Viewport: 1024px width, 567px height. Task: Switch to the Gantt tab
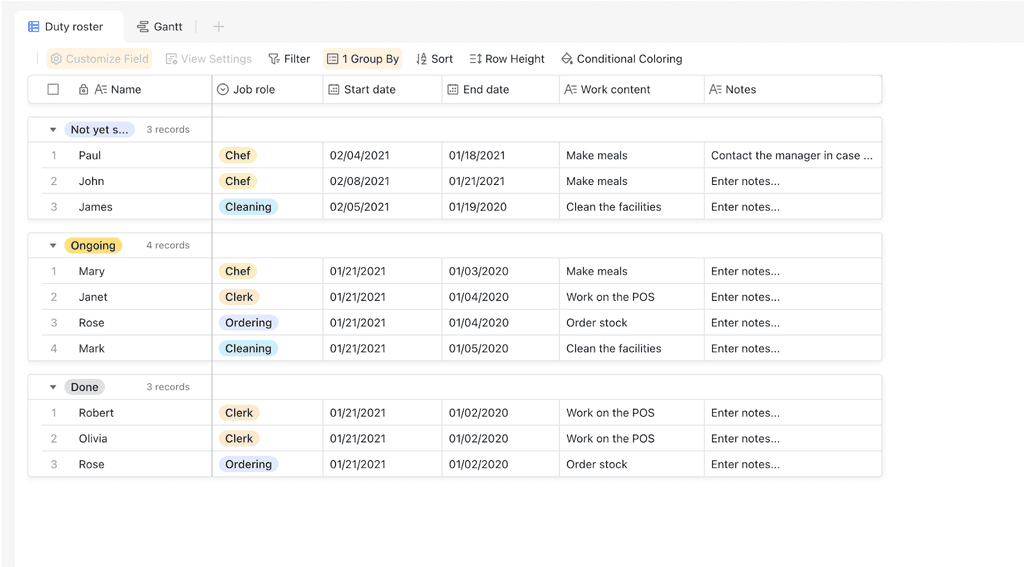point(159,27)
